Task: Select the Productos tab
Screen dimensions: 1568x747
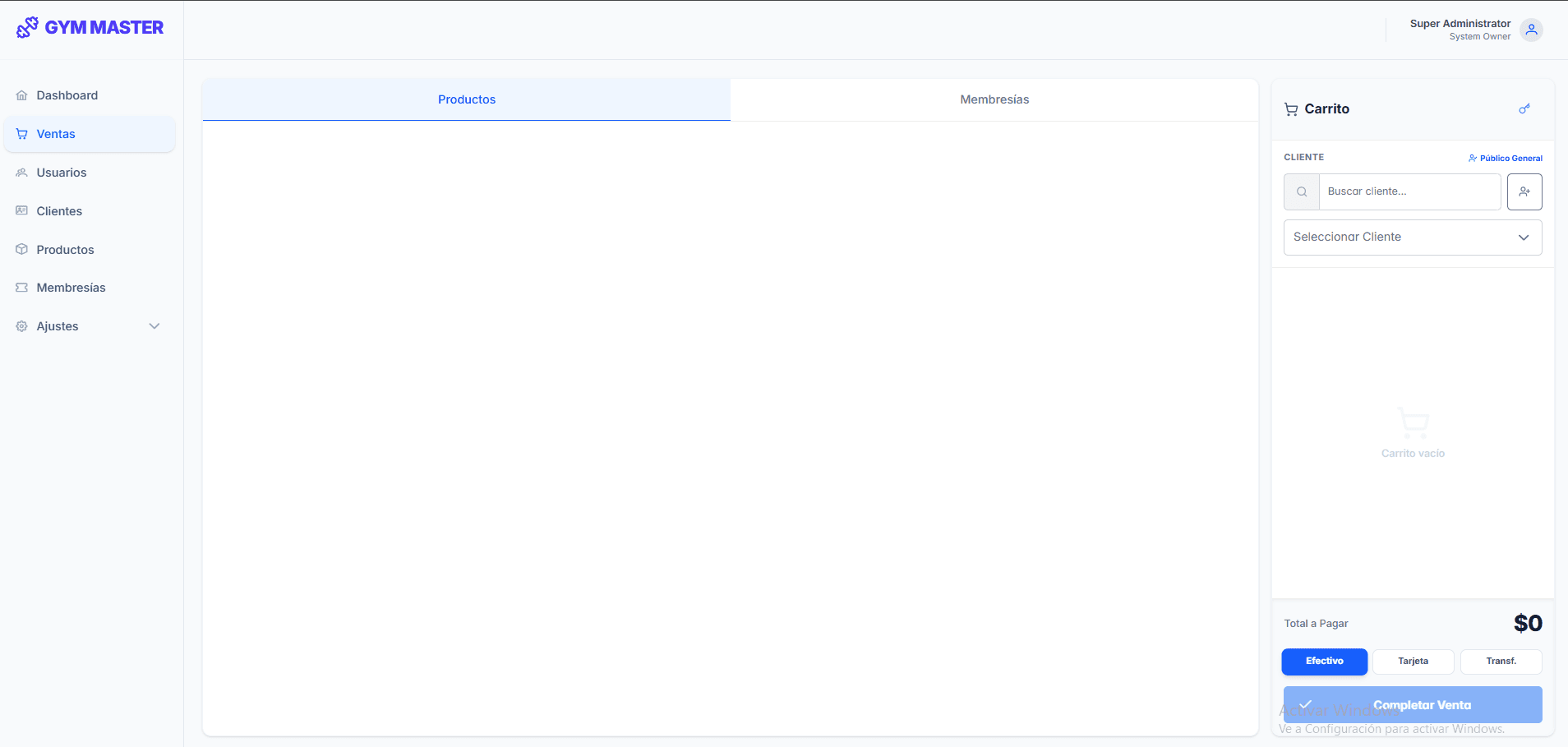Action: (x=466, y=99)
